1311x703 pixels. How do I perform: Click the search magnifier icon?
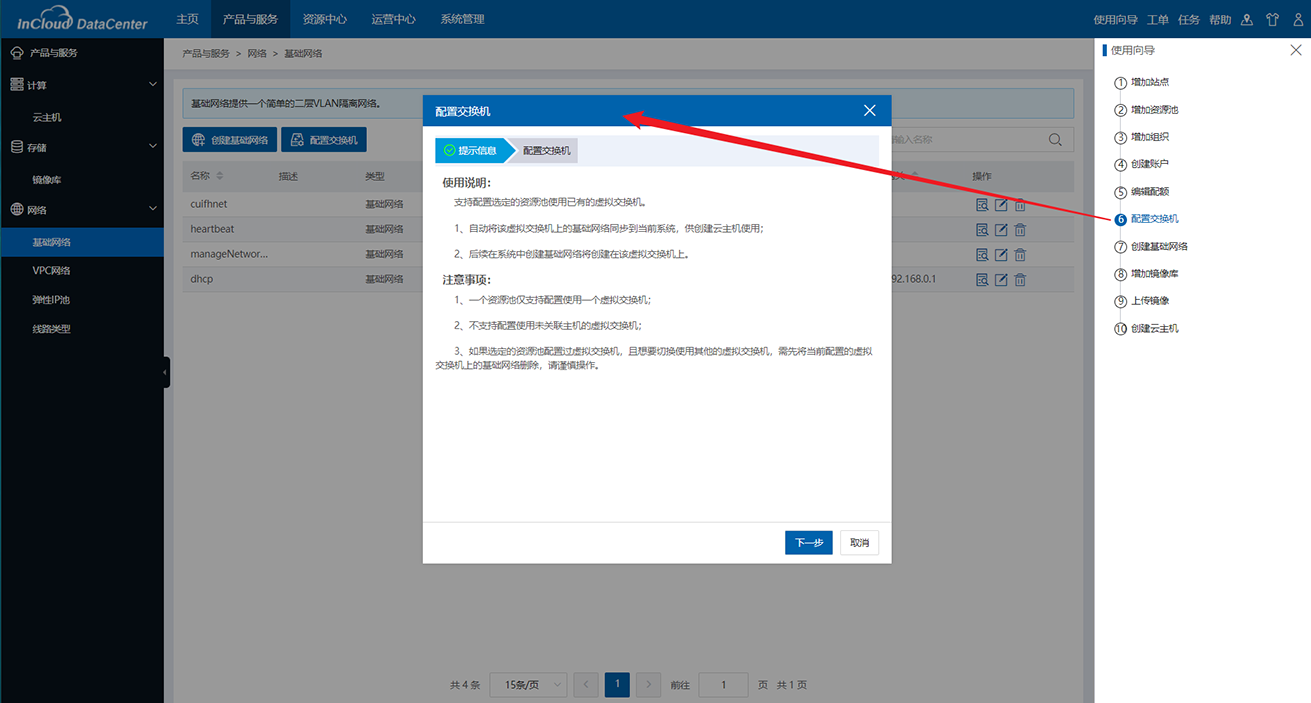pyautogui.click(x=1055, y=140)
